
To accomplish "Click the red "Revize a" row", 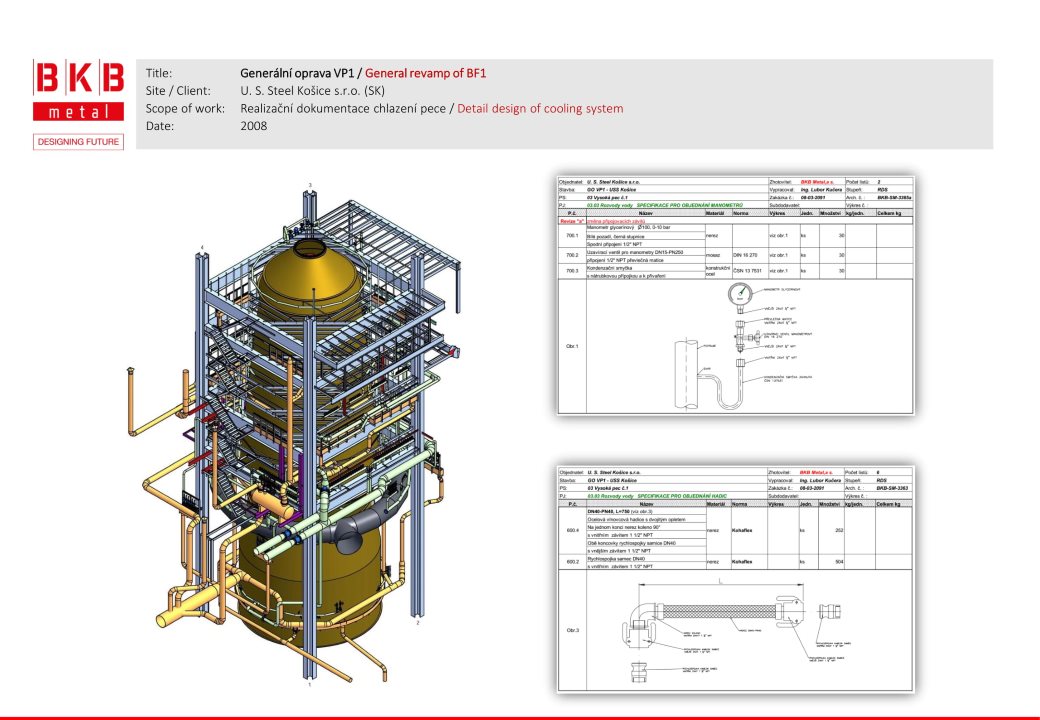I will point(600,221).
